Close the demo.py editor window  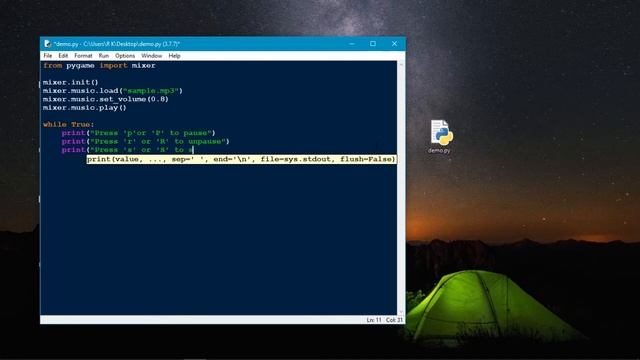tap(394, 44)
